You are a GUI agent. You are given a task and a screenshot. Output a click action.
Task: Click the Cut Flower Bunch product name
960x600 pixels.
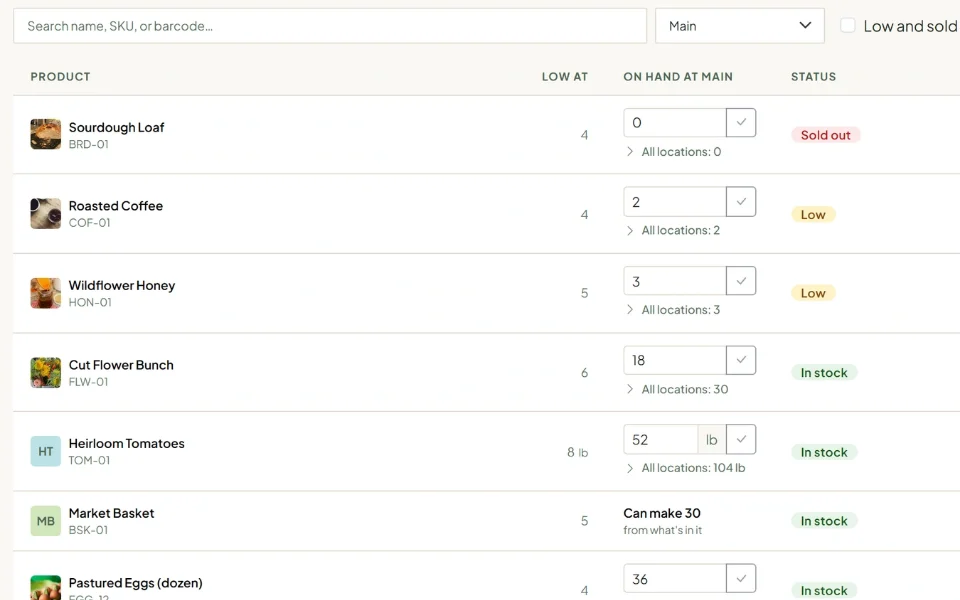click(121, 365)
